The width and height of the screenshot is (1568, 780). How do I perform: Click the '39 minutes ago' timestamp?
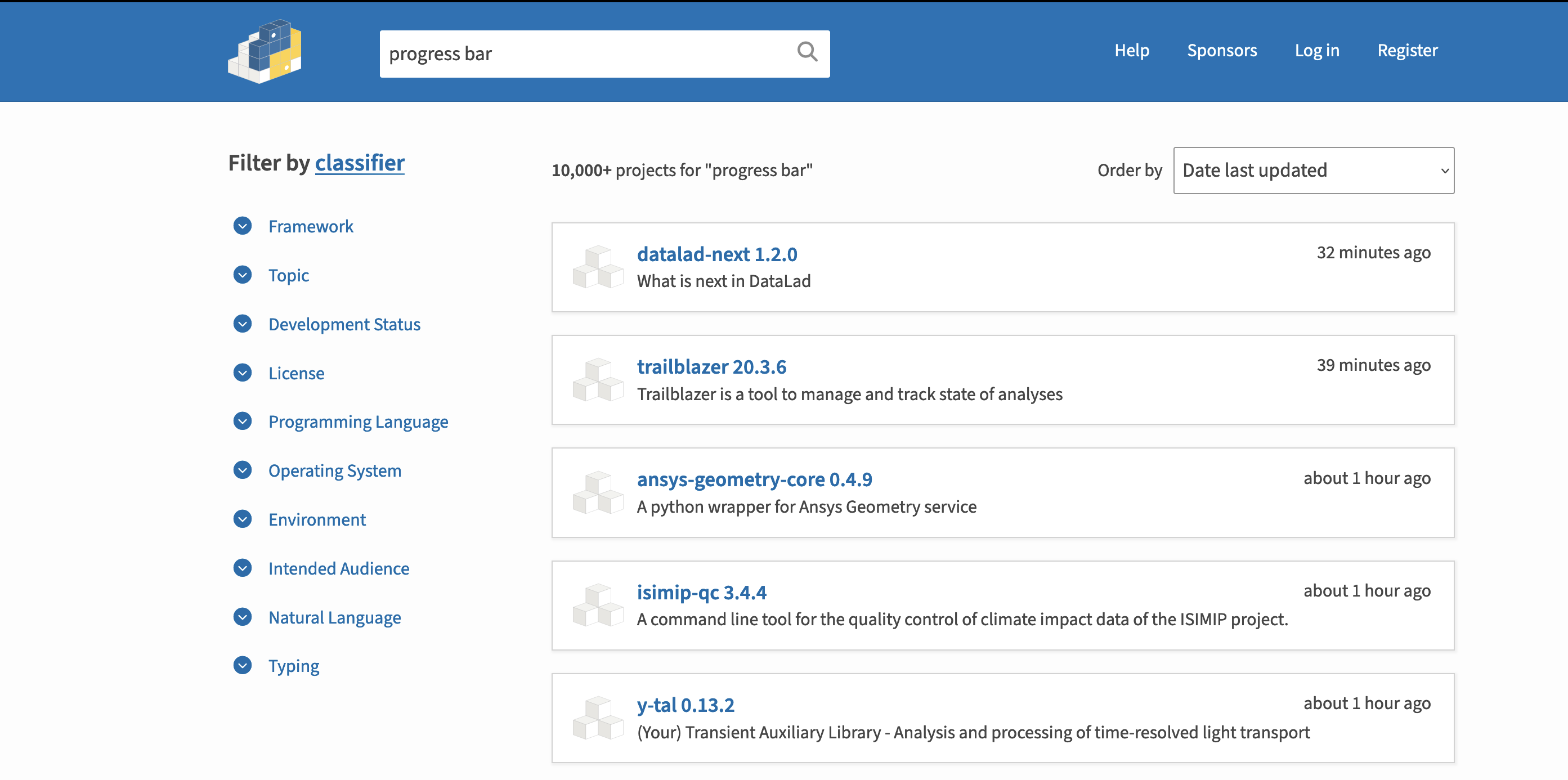coord(1373,365)
